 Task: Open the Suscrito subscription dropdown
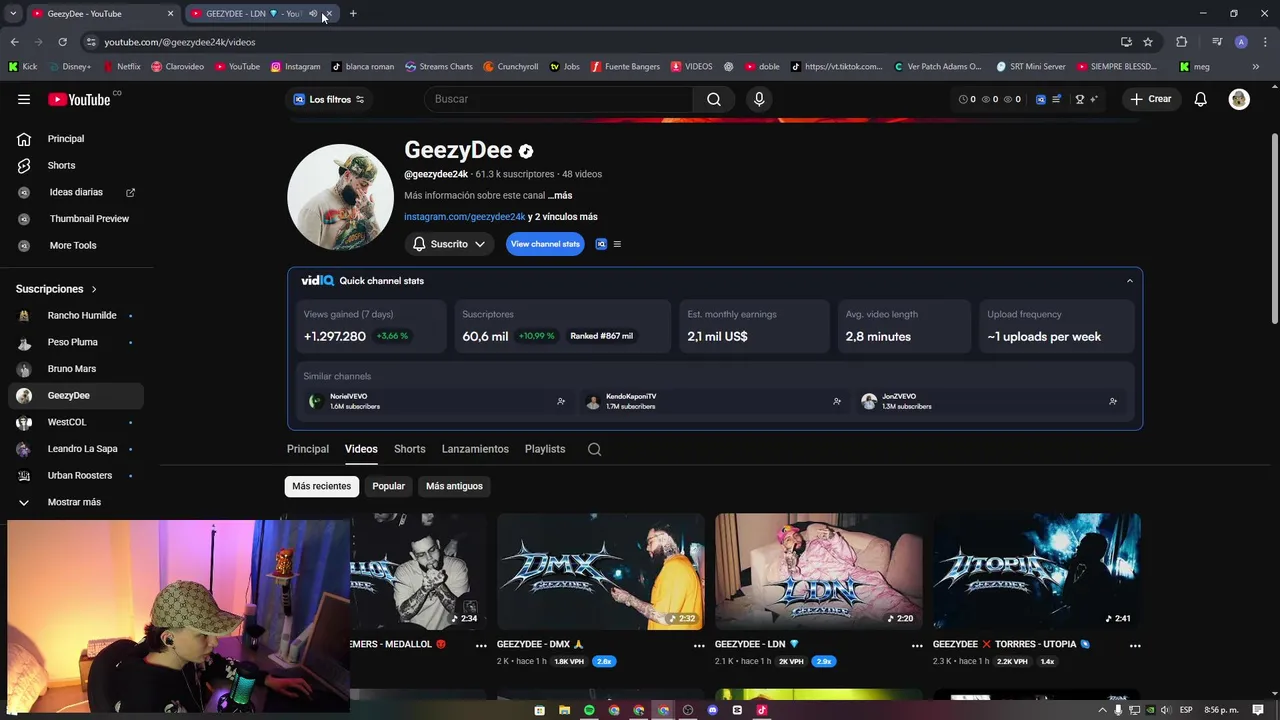click(449, 244)
